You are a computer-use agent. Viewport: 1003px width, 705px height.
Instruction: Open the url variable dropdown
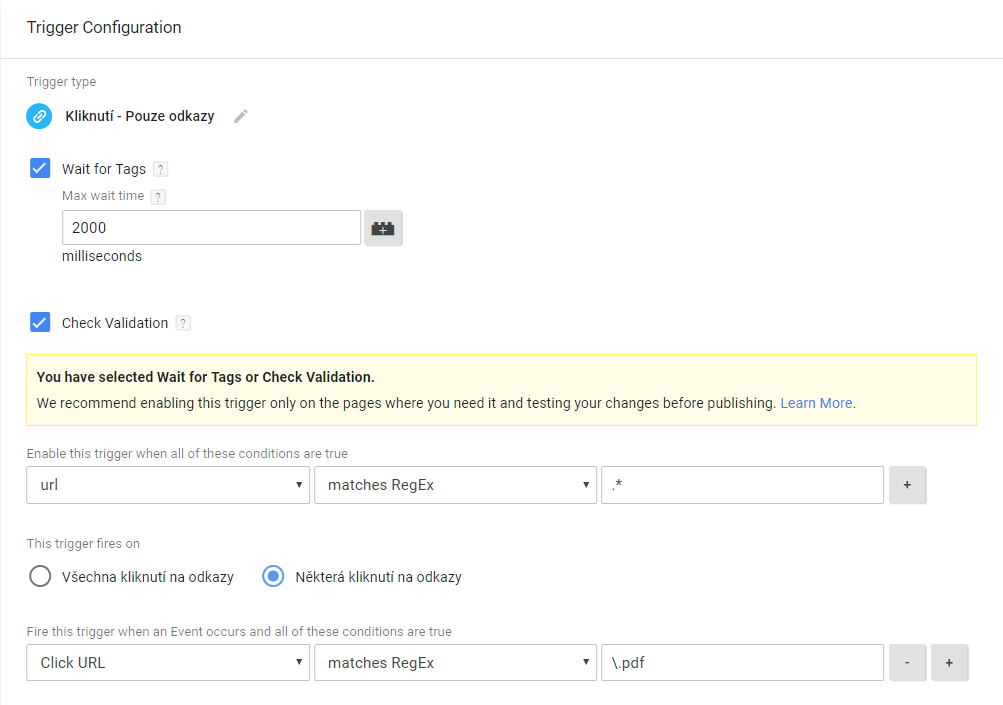tap(168, 485)
